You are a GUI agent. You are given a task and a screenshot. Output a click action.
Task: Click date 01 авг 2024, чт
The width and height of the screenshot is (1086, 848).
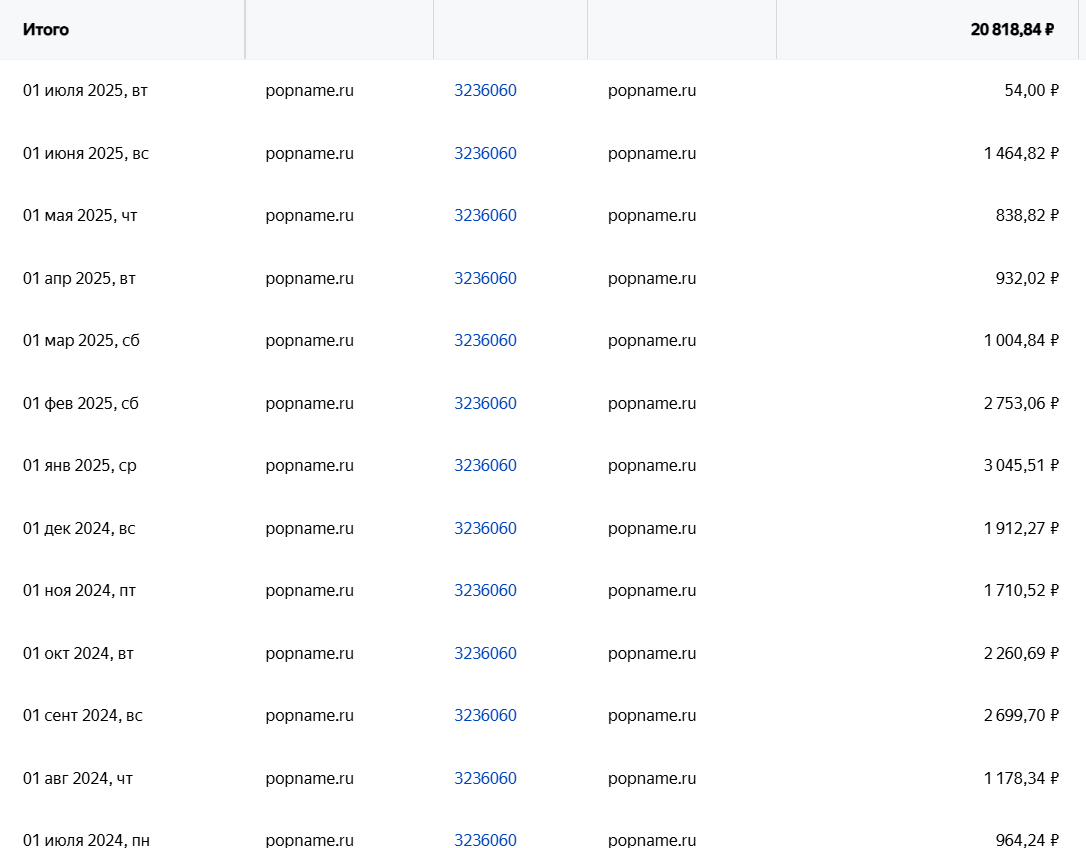(x=78, y=779)
